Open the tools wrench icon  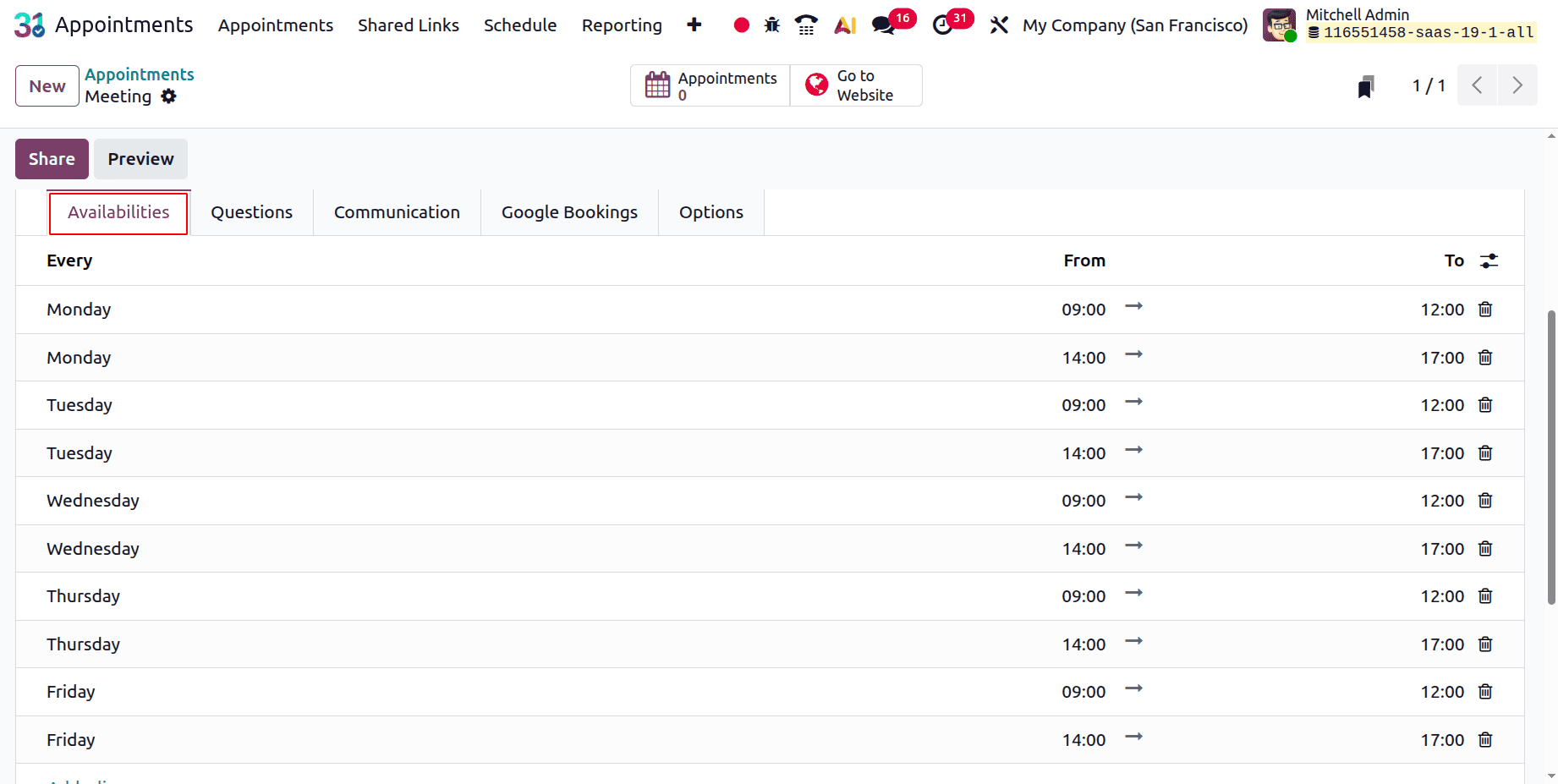(999, 25)
